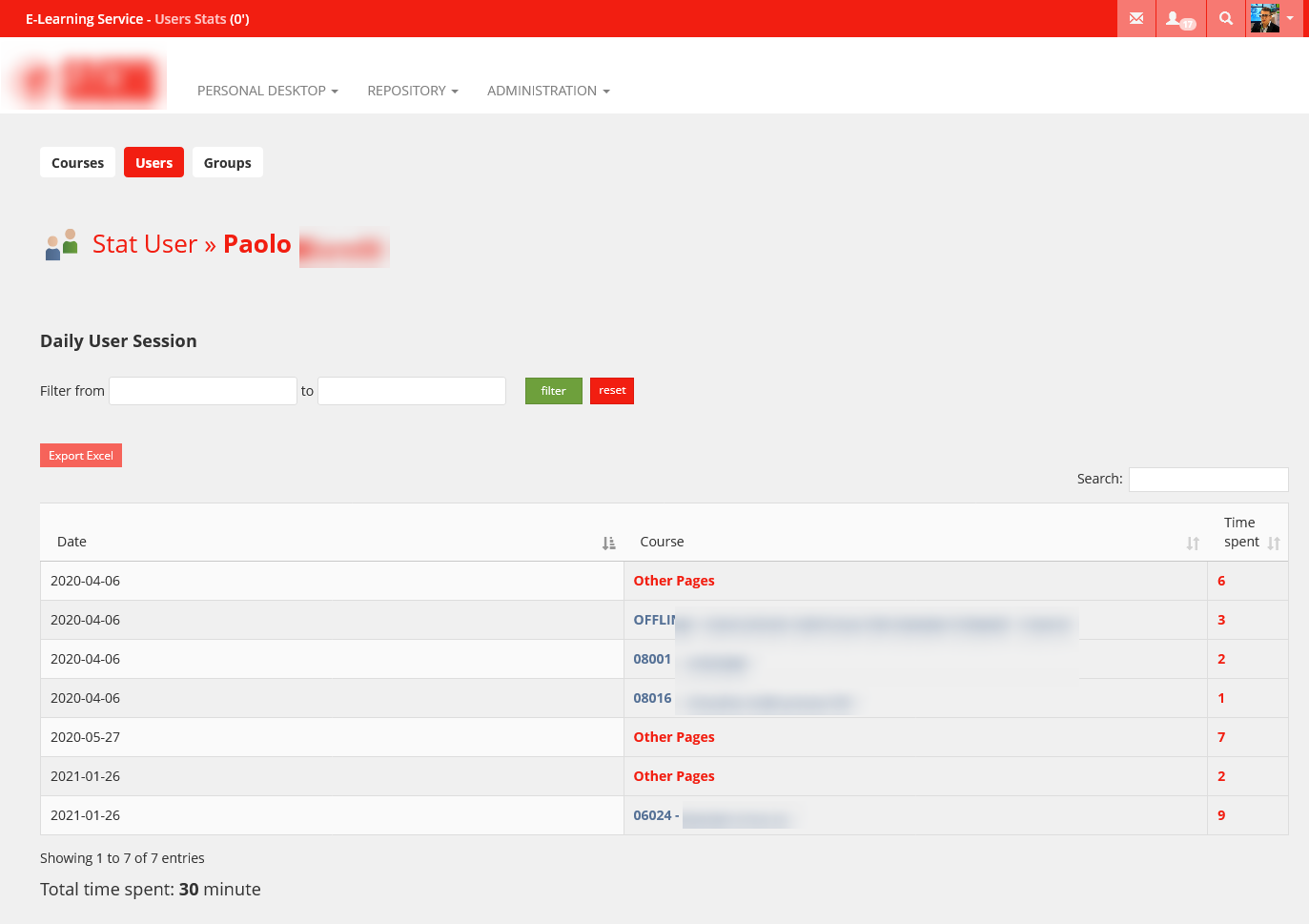The height and width of the screenshot is (924, 1309).
Task: Focus the Filter from date field
Action: [x=203, y=391]
